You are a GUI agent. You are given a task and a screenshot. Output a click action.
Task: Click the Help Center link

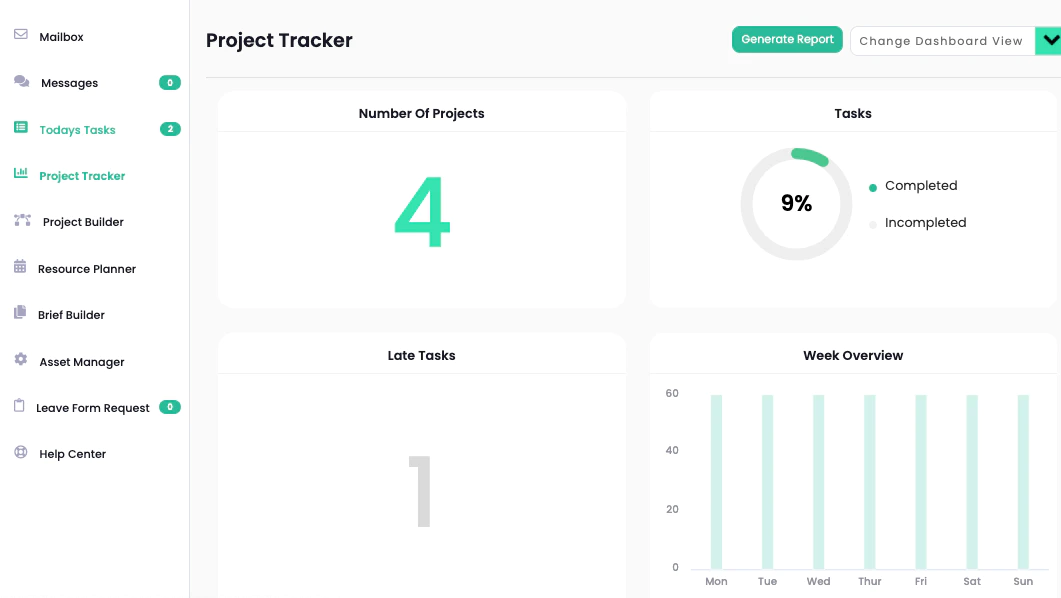click(72, 454)
